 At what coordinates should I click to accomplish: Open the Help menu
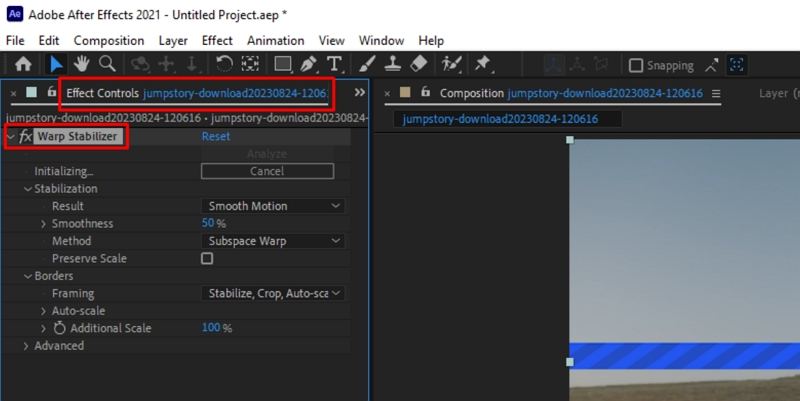(431, 40)
